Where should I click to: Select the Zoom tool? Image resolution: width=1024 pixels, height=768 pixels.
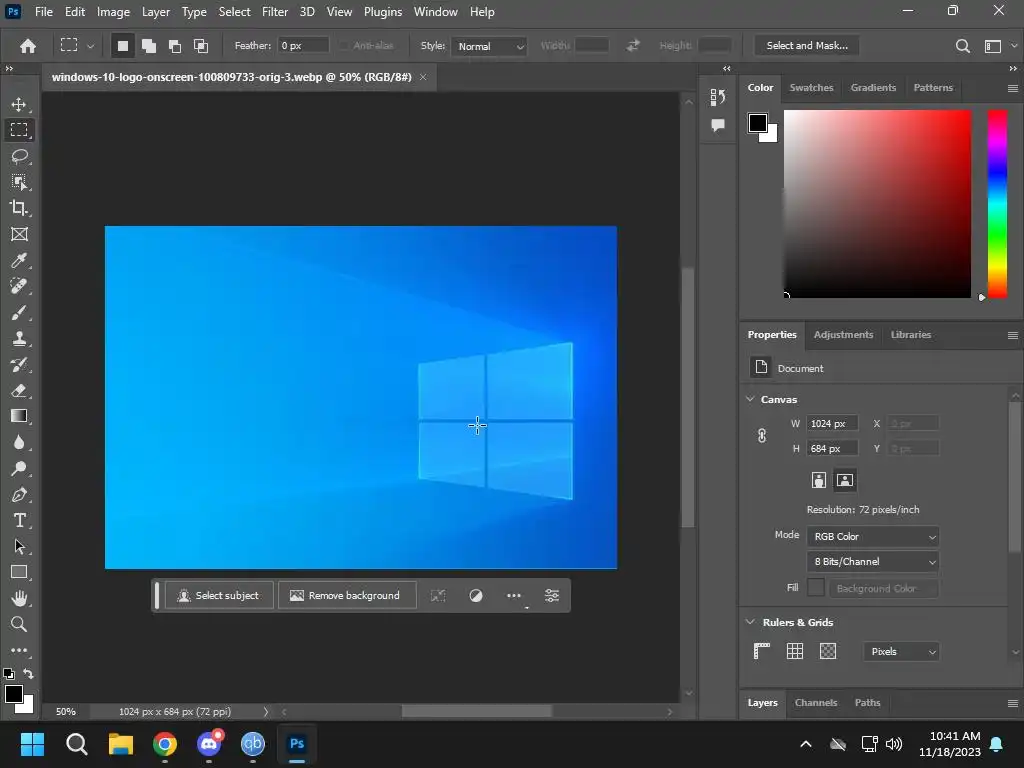[x=19, y=624]
